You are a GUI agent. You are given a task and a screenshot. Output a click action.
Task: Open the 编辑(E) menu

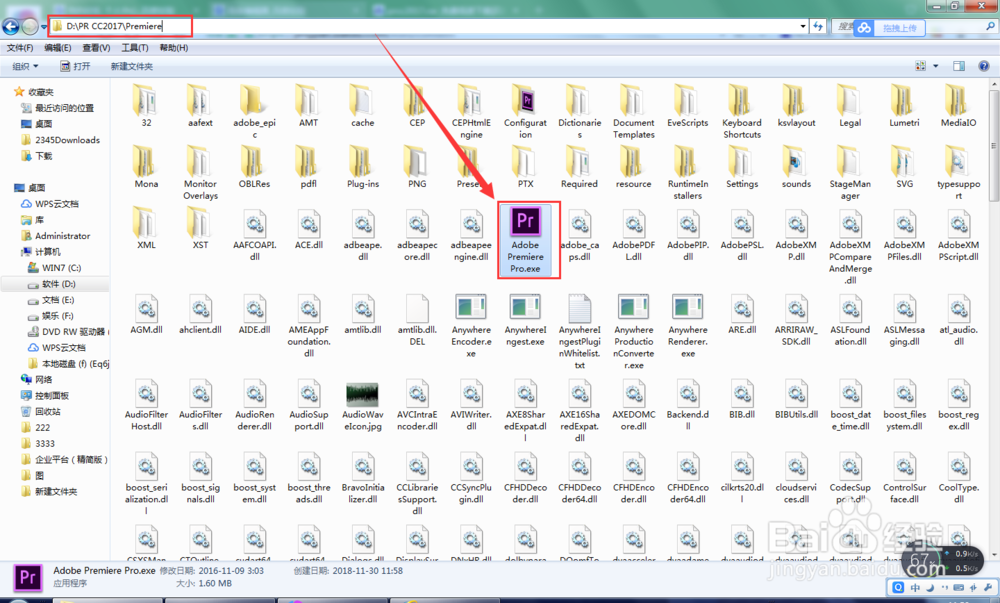(x=57, y=48)
